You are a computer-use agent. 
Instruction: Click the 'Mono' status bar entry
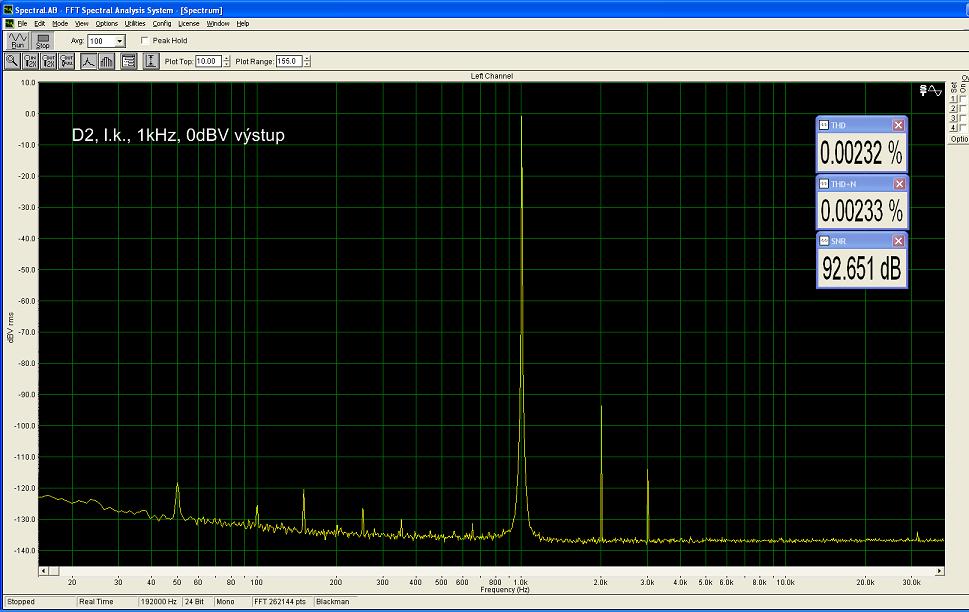click(x=232, y=601)
